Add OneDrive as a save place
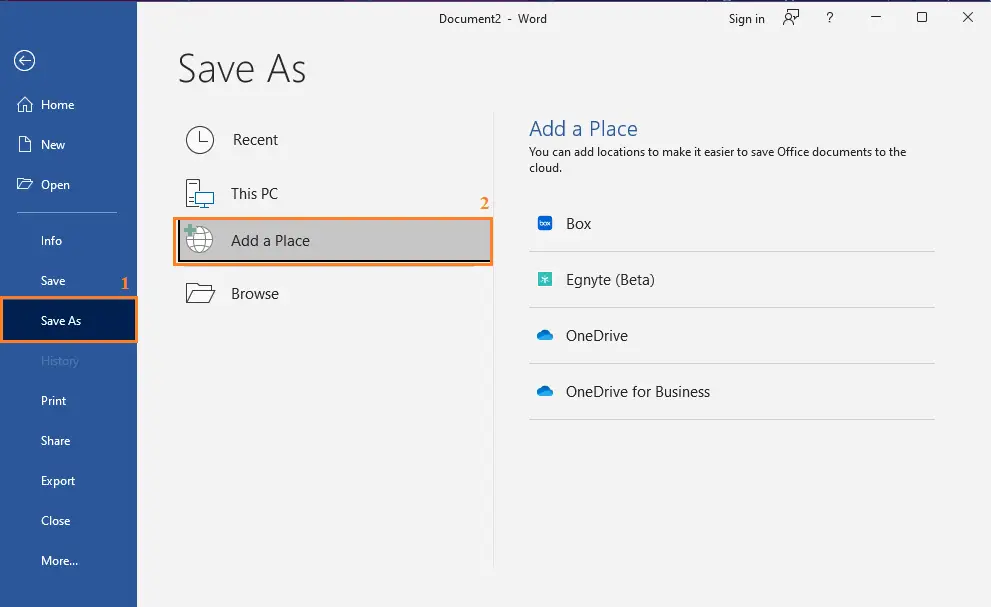The image size is (991, 607). (732, 335)
